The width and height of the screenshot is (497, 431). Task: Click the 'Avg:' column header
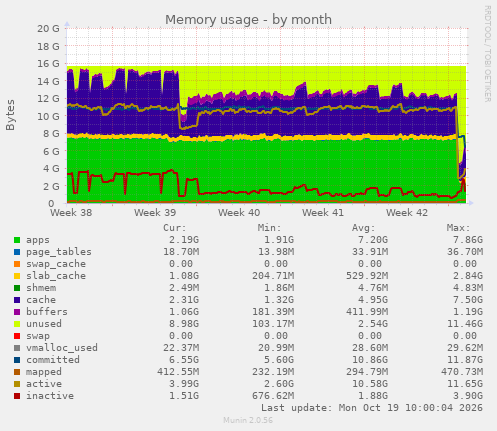(364, 228)
